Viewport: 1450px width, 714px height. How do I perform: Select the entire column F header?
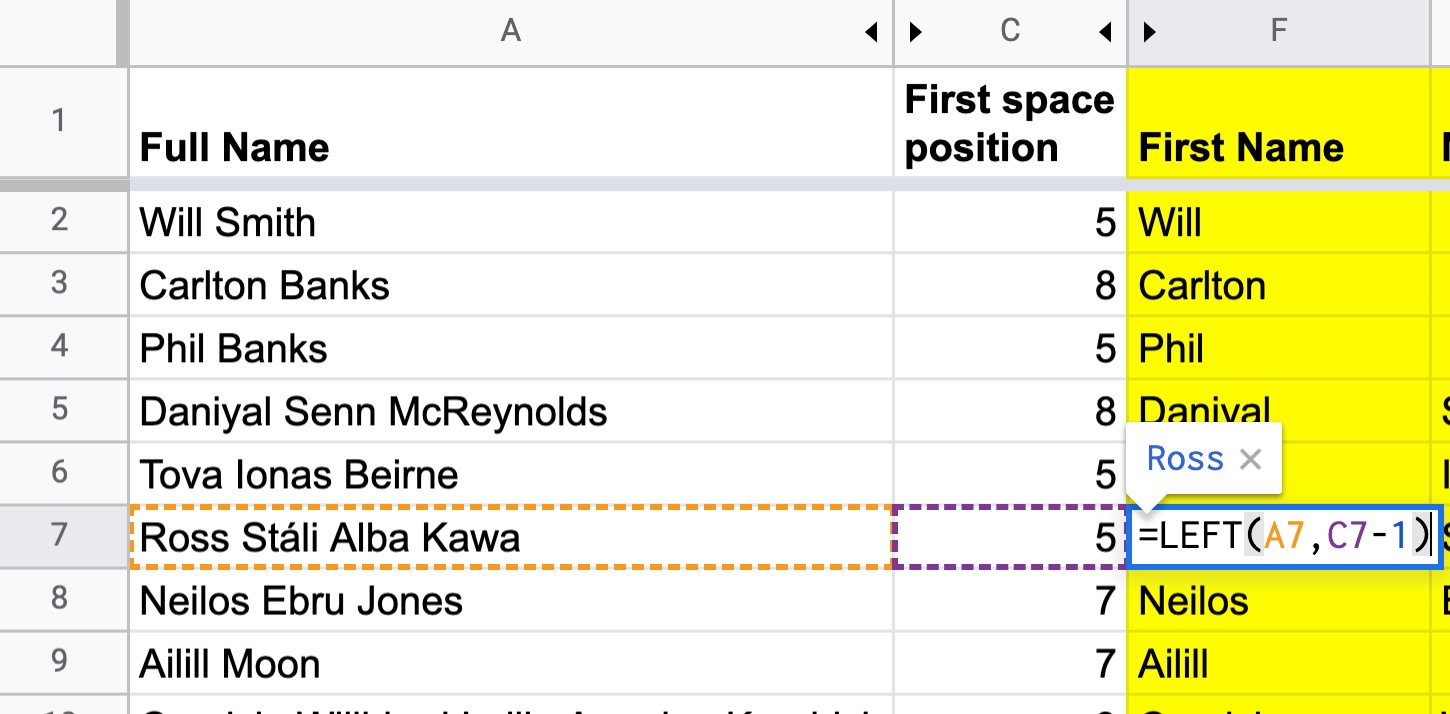[x=1278, y=31]
